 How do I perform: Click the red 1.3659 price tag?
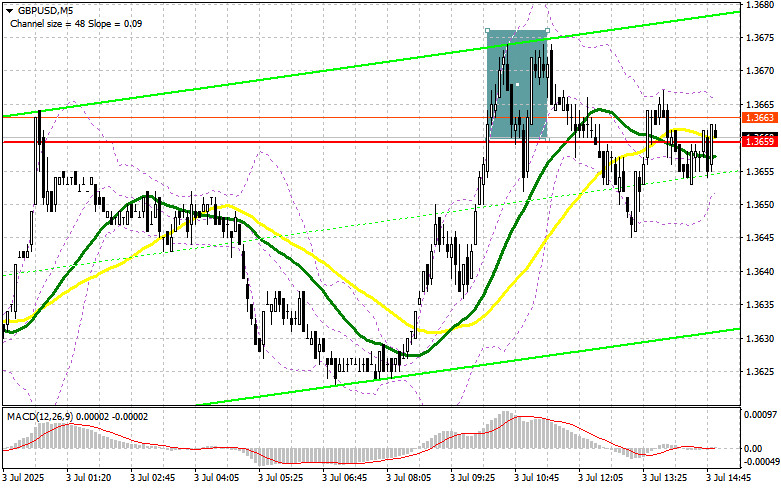point(760,142)
